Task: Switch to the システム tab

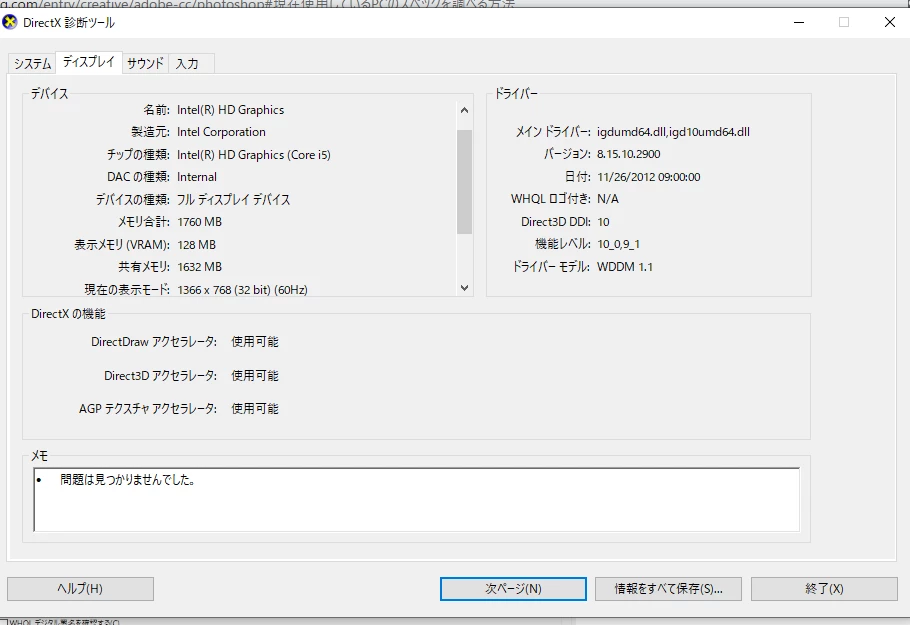Action: click(x=32, y=63)
